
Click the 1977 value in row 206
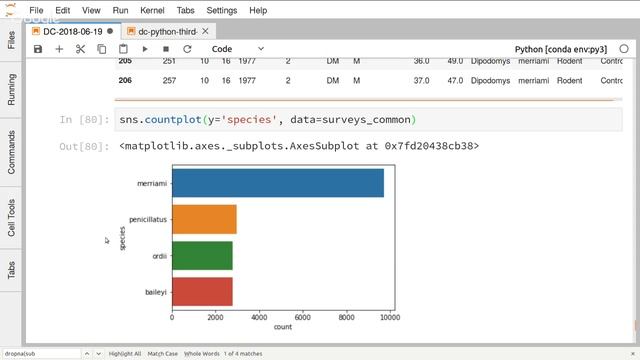pyautogui.click(x=247, y=80)
